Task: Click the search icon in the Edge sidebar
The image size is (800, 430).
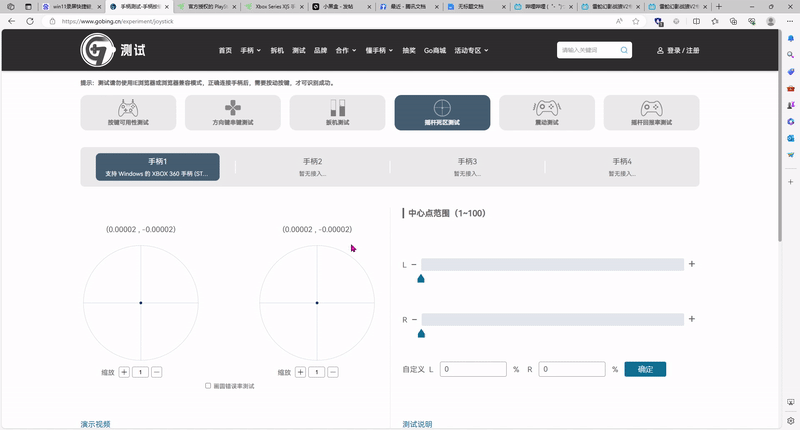Action: tap(791, 55)
